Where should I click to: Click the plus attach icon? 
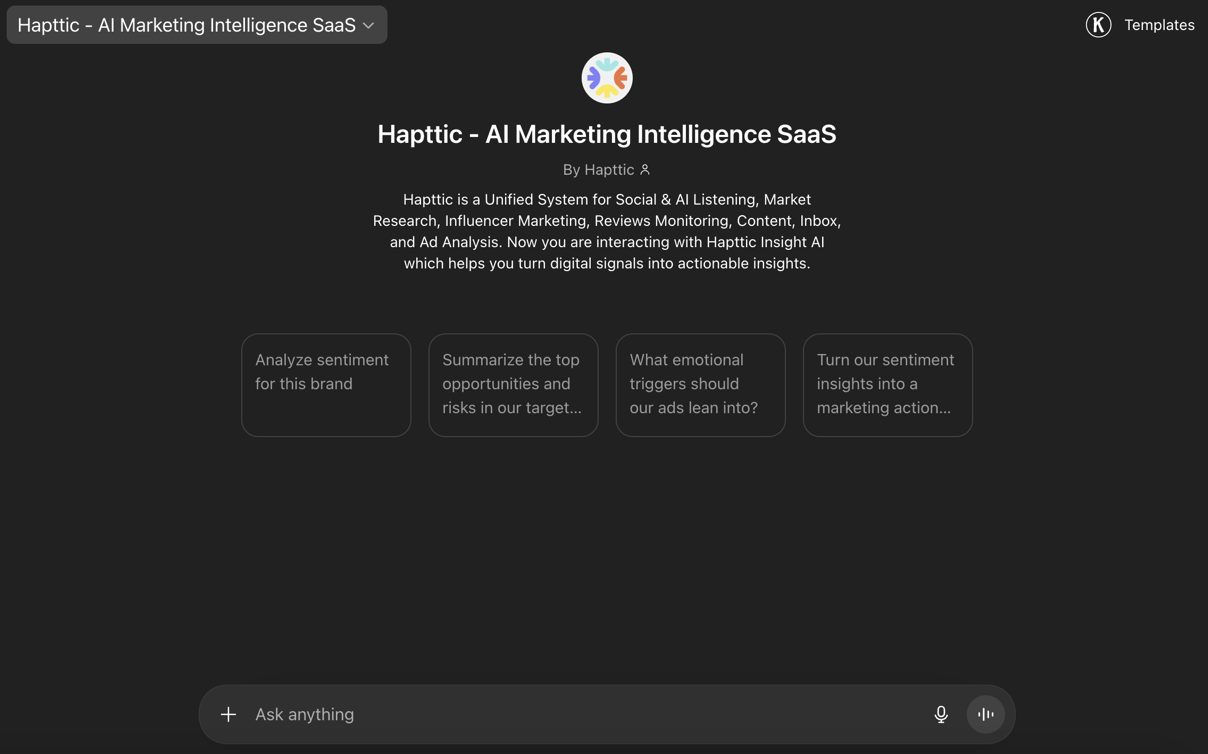click(x=228, y=714)
